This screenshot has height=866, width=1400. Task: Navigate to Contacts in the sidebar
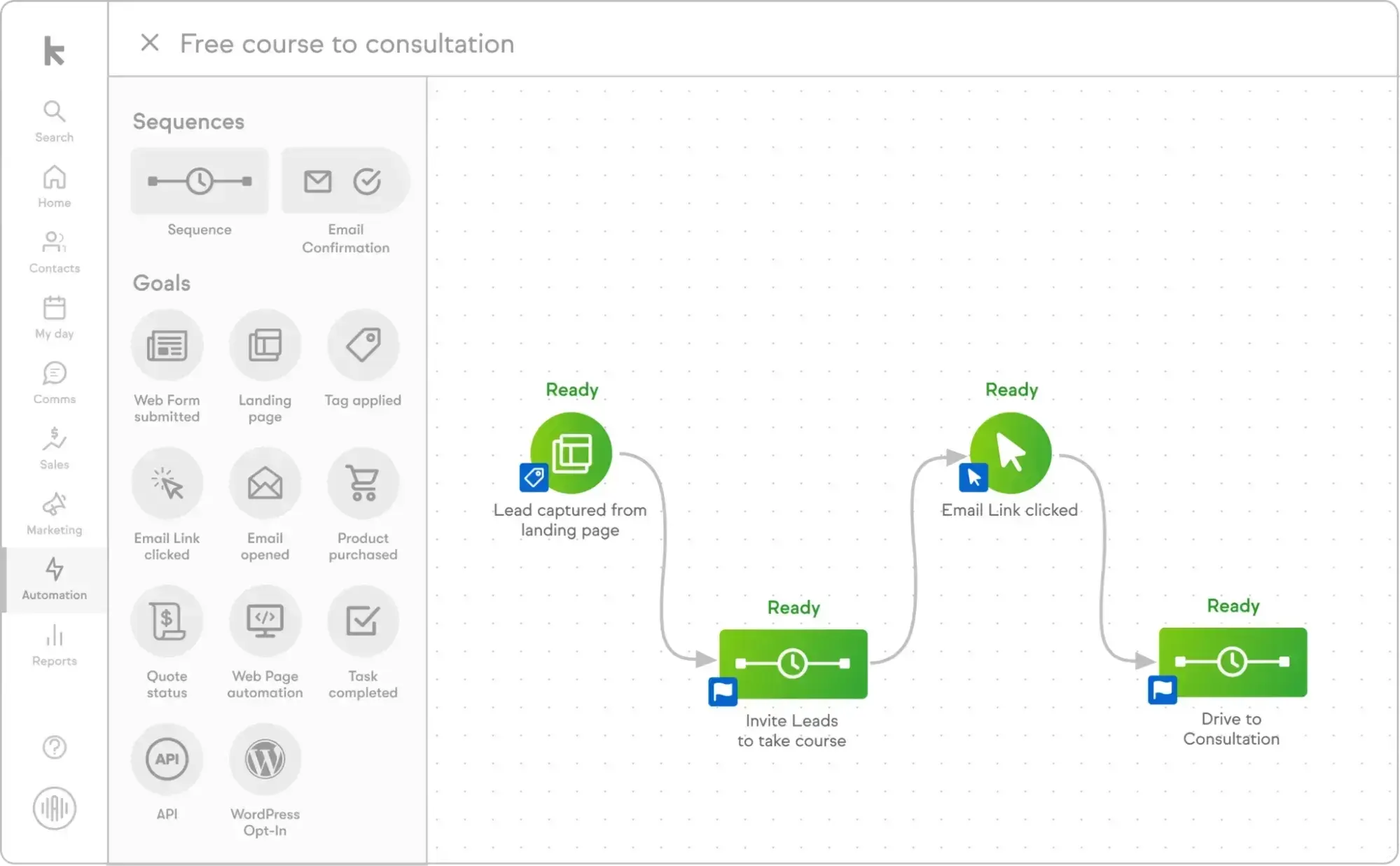(54, 250)
